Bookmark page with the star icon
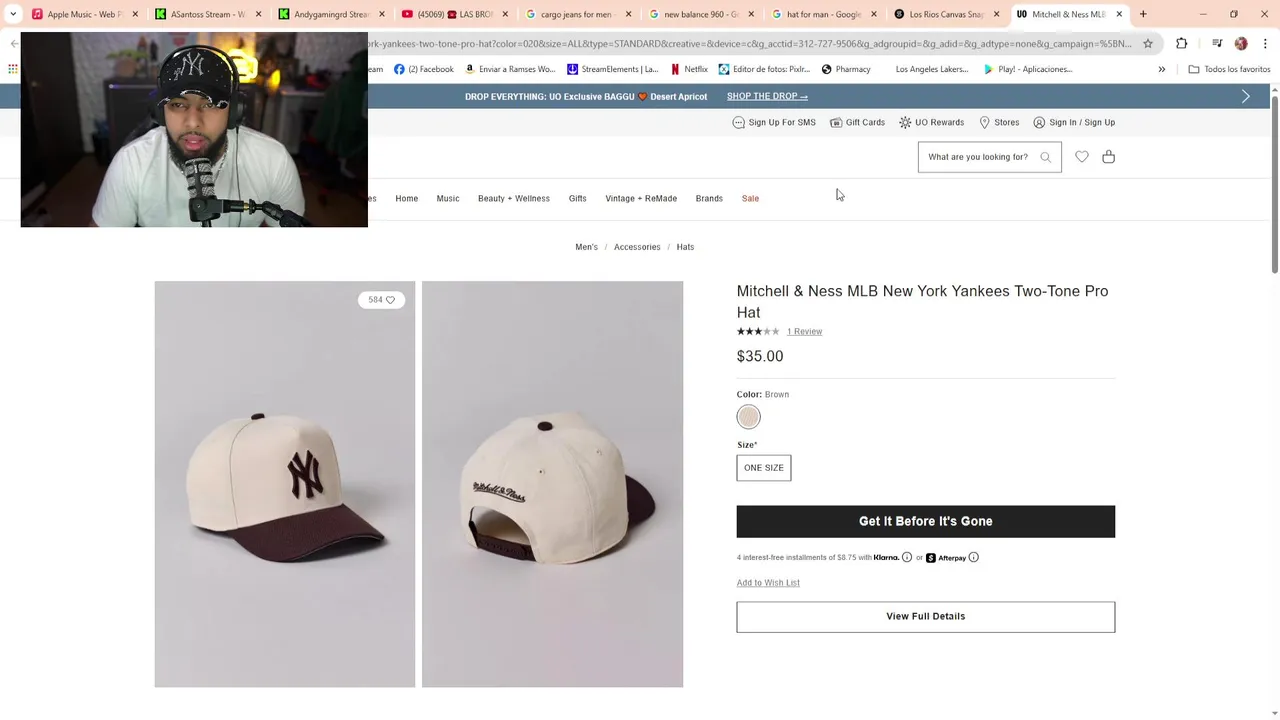 (1148, 44)
